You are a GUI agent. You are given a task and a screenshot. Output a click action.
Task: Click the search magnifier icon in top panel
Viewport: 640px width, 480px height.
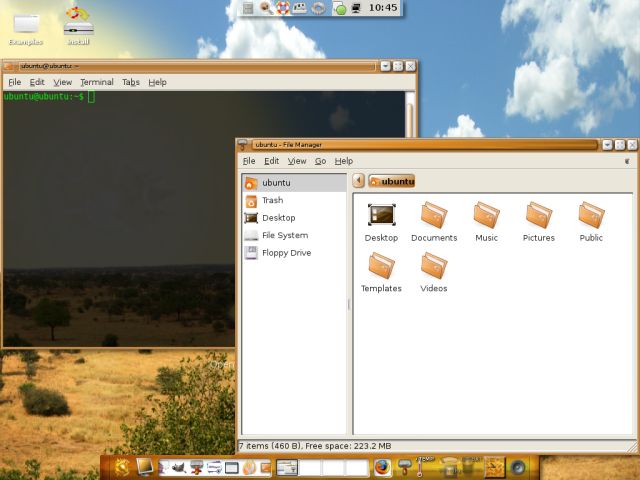click(x=266, y=8)
